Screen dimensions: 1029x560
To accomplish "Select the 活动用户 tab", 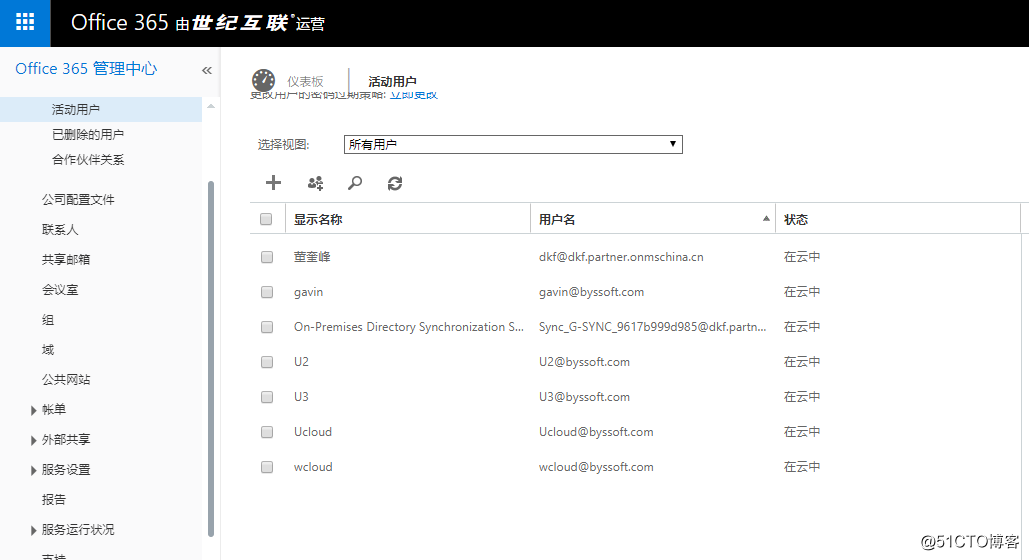I will (x=392, y=81).
